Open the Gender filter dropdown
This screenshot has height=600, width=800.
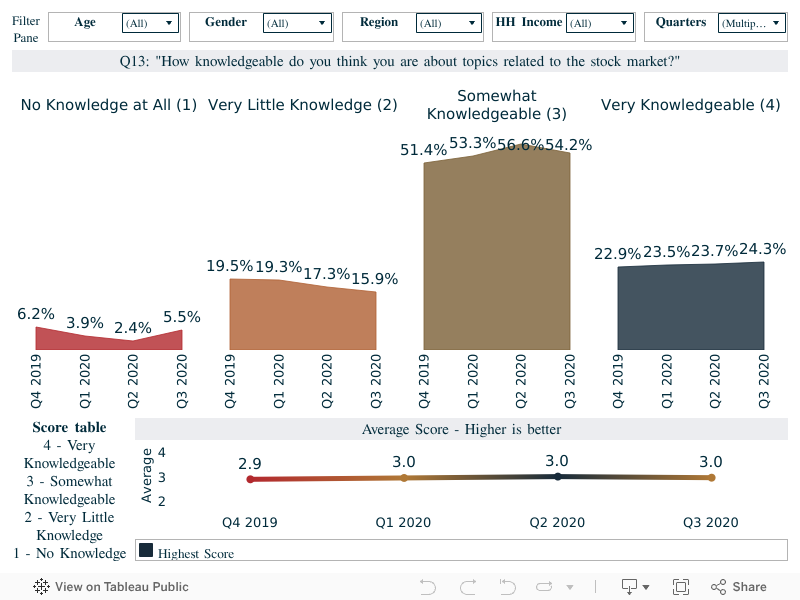297,23
